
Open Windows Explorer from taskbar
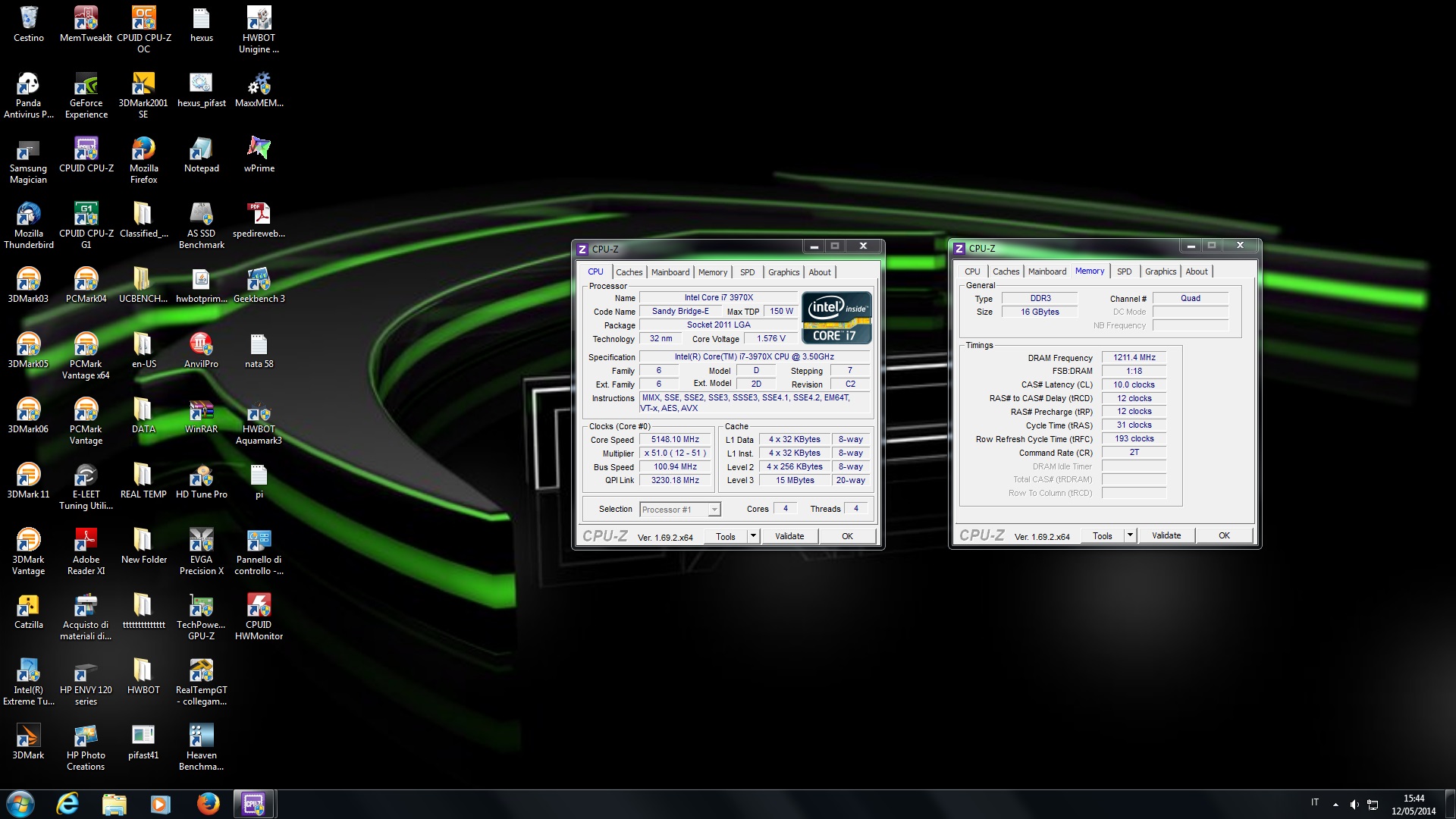click(x=114, y=804)
